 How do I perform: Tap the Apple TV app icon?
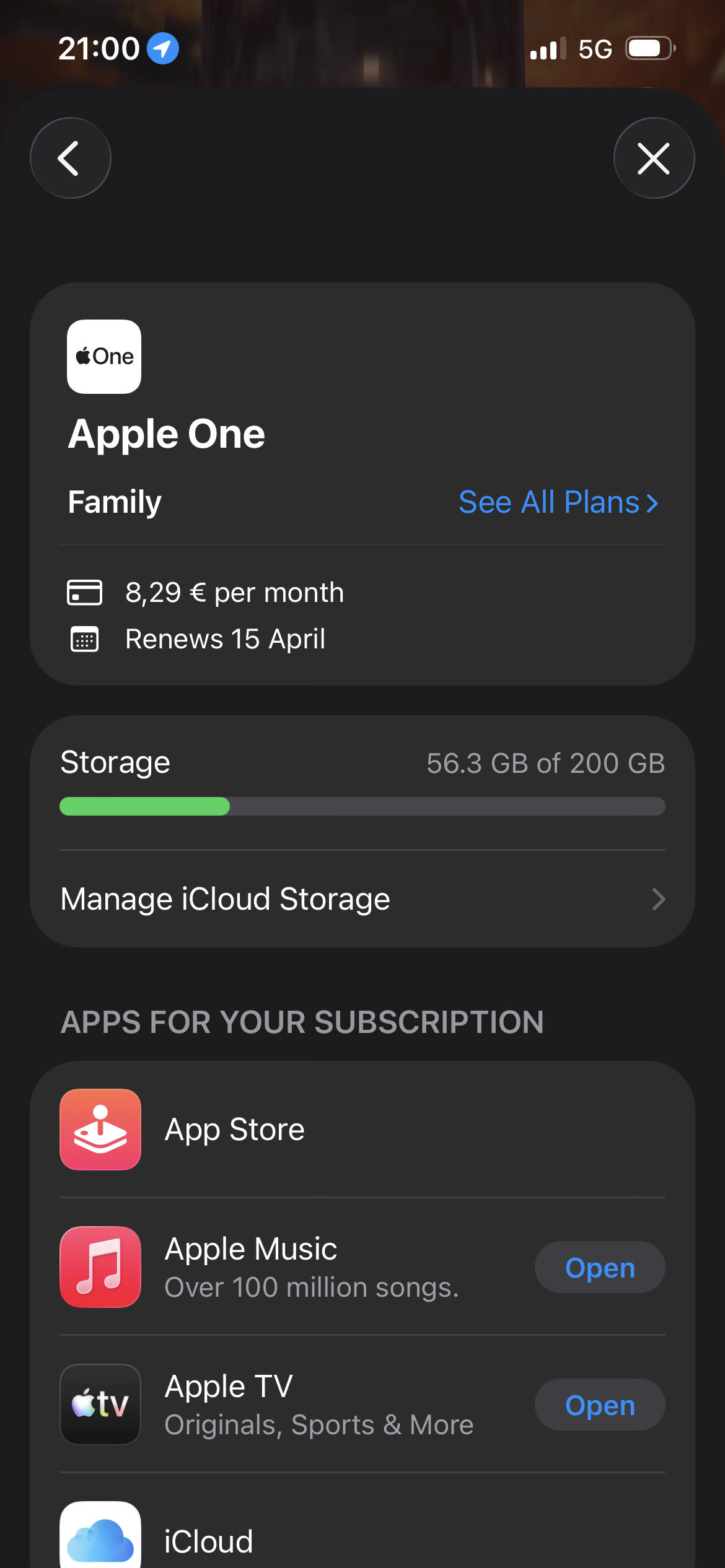pyautogui.click(x=100, y=1405)
